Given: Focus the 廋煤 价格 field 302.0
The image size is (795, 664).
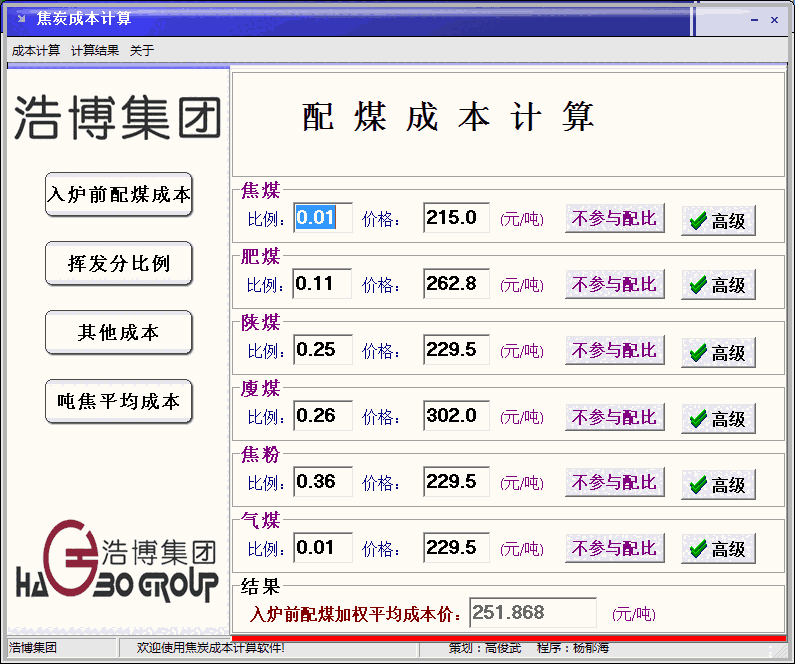Looking at the screenshot, I should click(456, 416).
